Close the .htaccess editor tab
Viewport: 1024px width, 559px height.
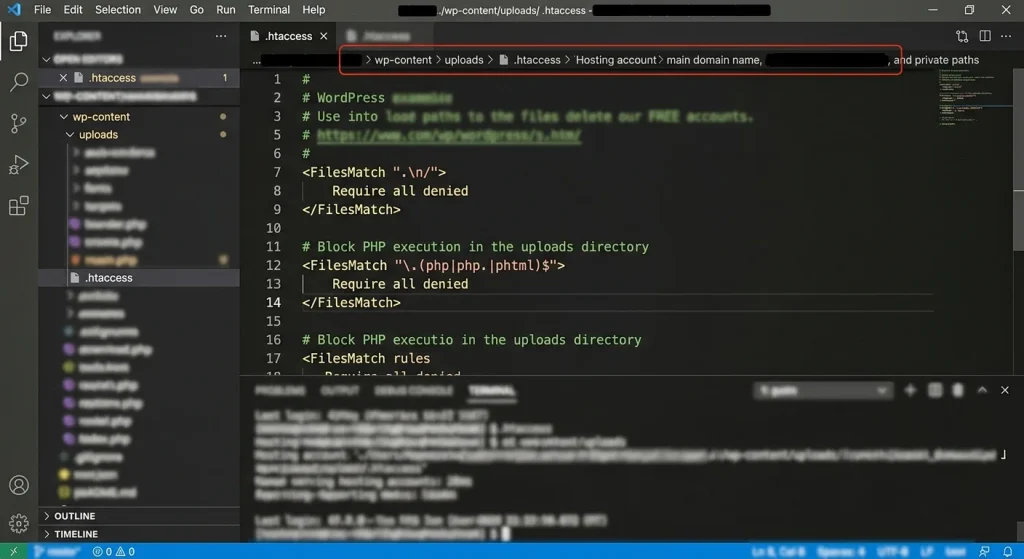coord(323,36)
